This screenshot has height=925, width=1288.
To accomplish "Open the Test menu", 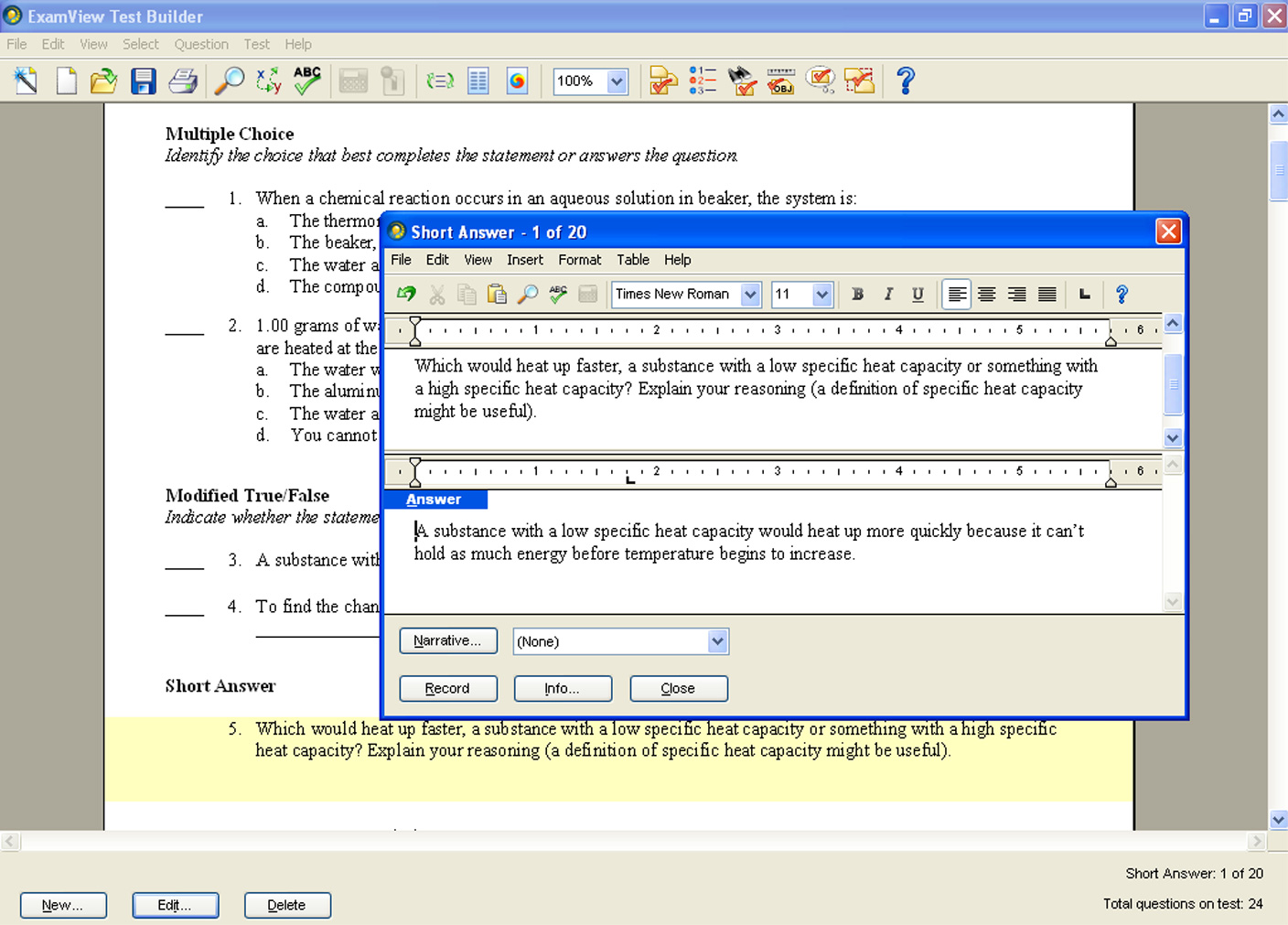I will coord(256,44).
